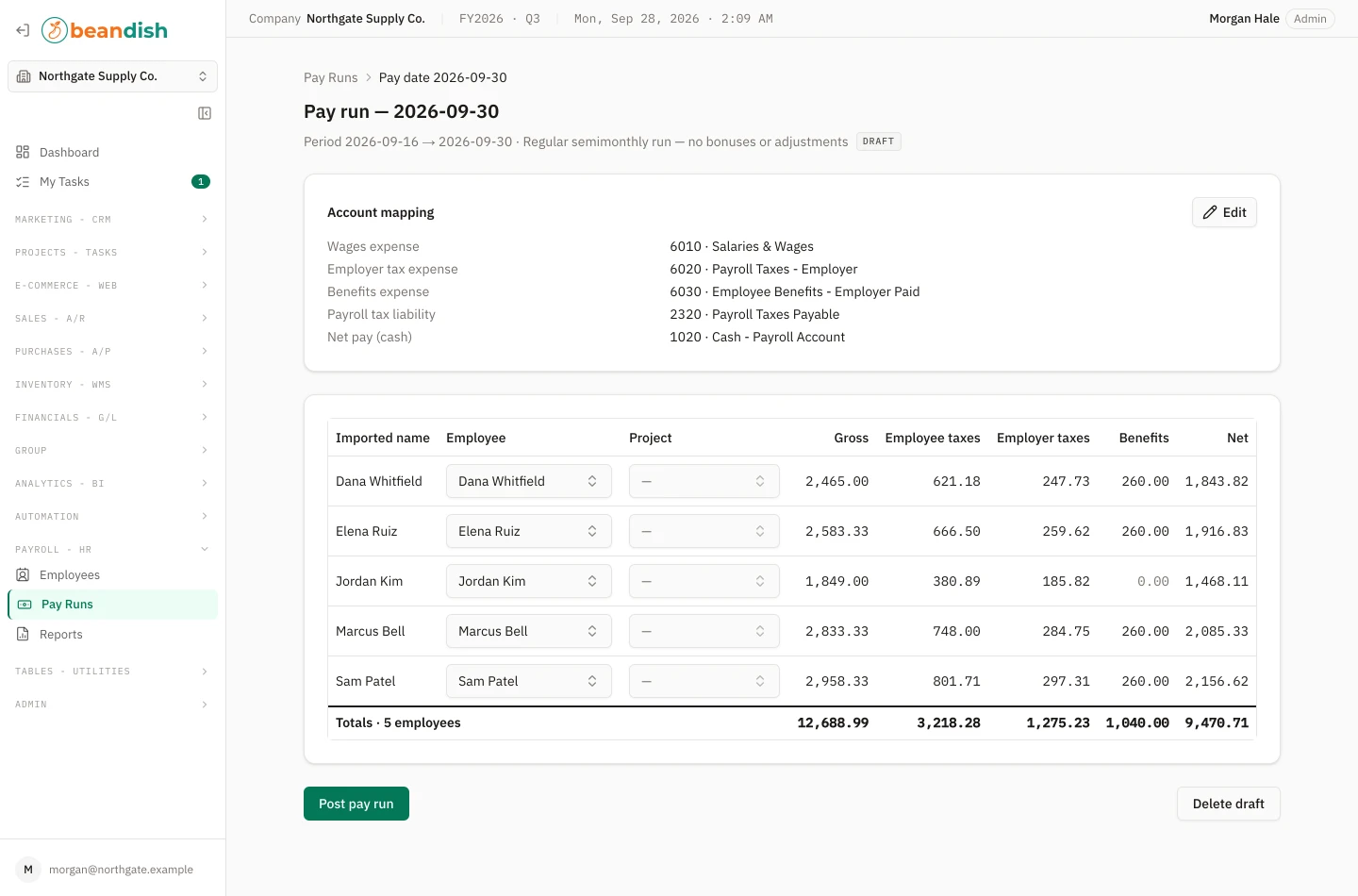Go to Dashboard

[x=112, y=152]
